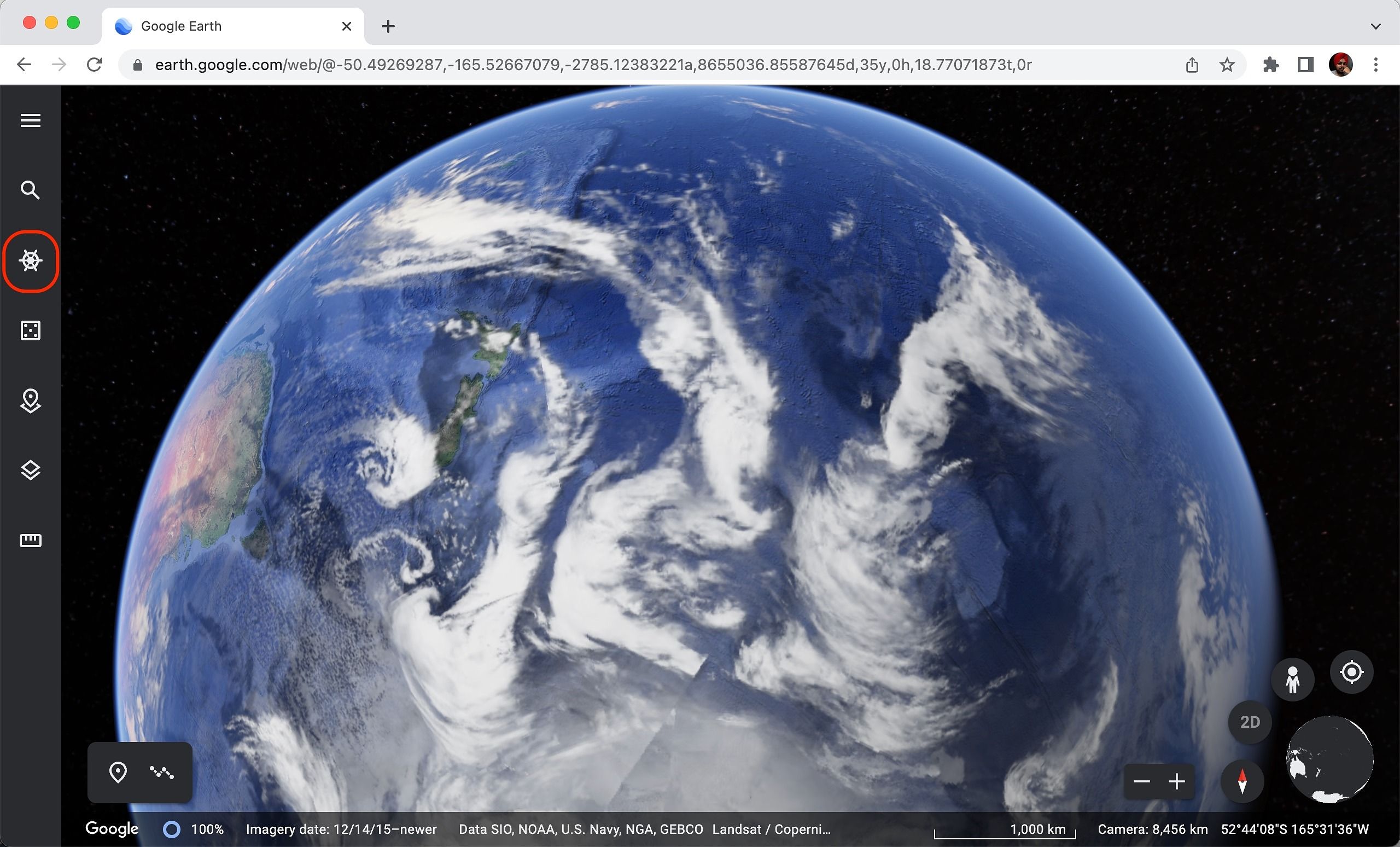This screenshot has height=847, width=1400.
Task: Click the Chrome extensions puzzle icon
Action: click(x=1270, y=64)
